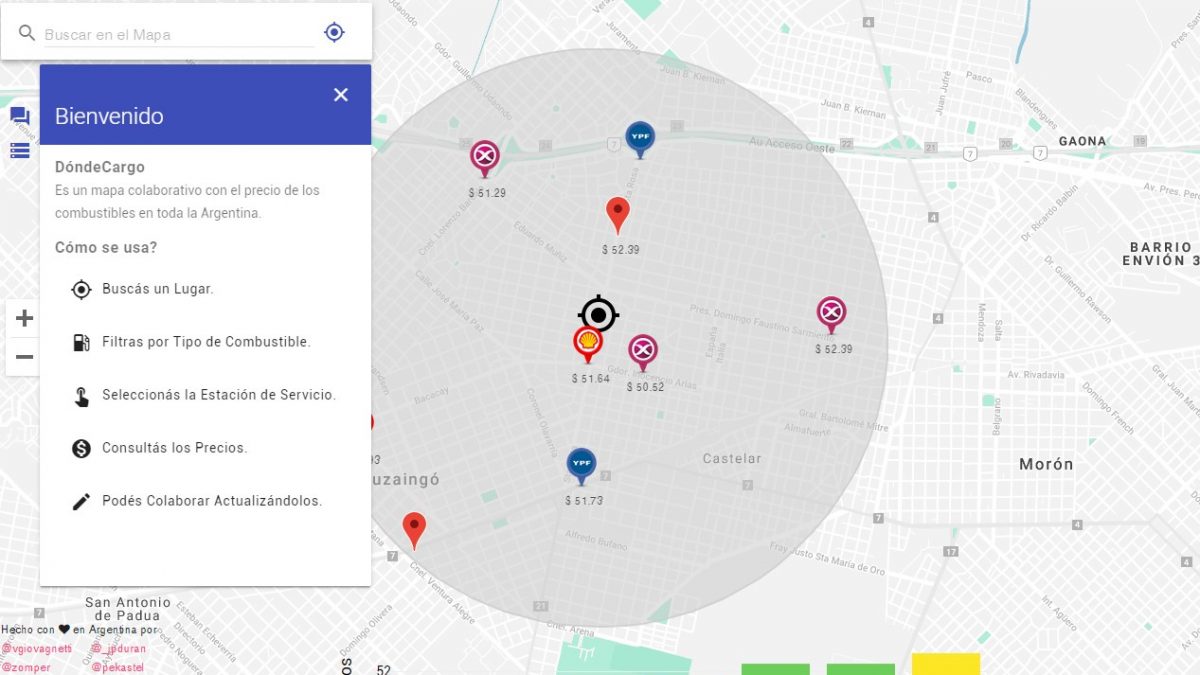
Task: Open the @vgiovagnetti credit link
Action: click(x=37, y=649)
